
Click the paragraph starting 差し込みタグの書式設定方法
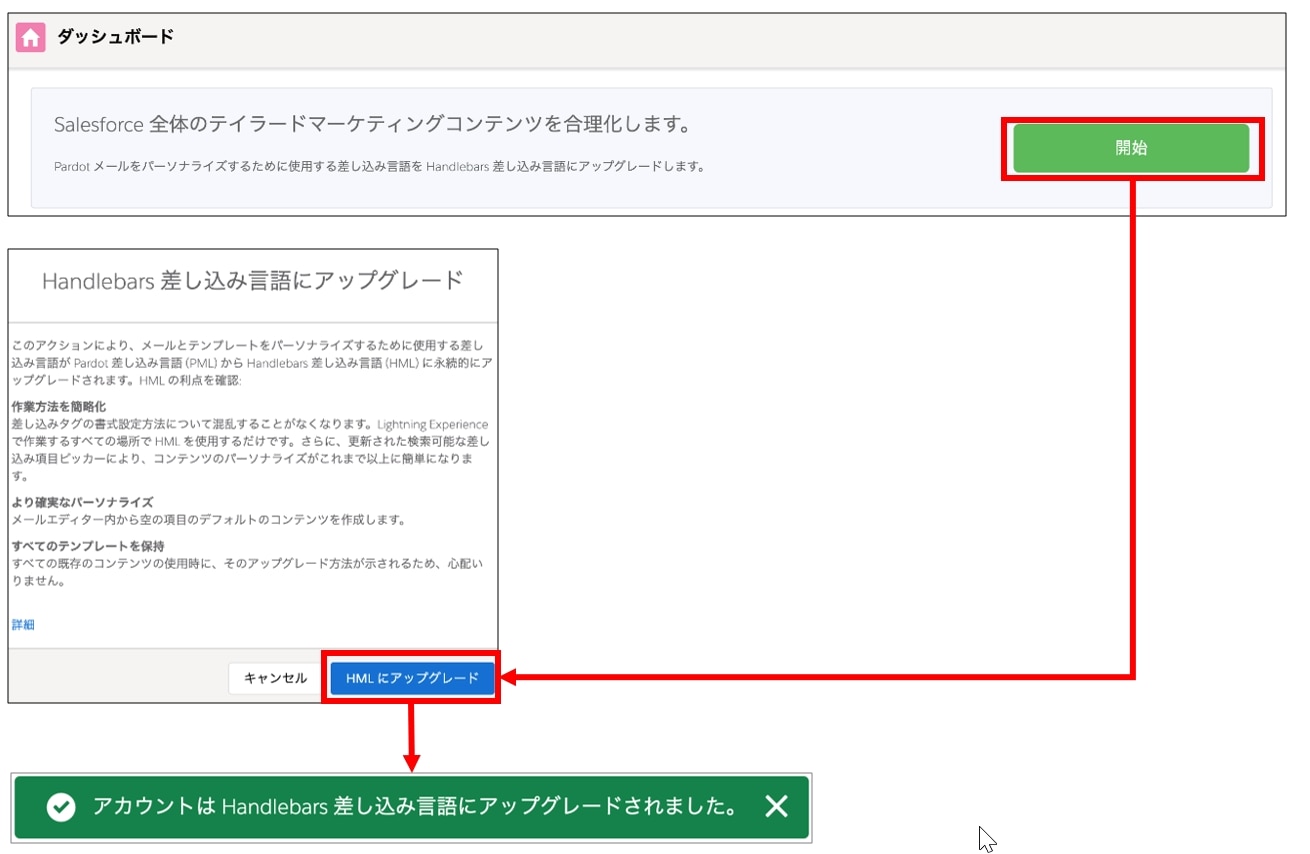(x=250, y=450)
